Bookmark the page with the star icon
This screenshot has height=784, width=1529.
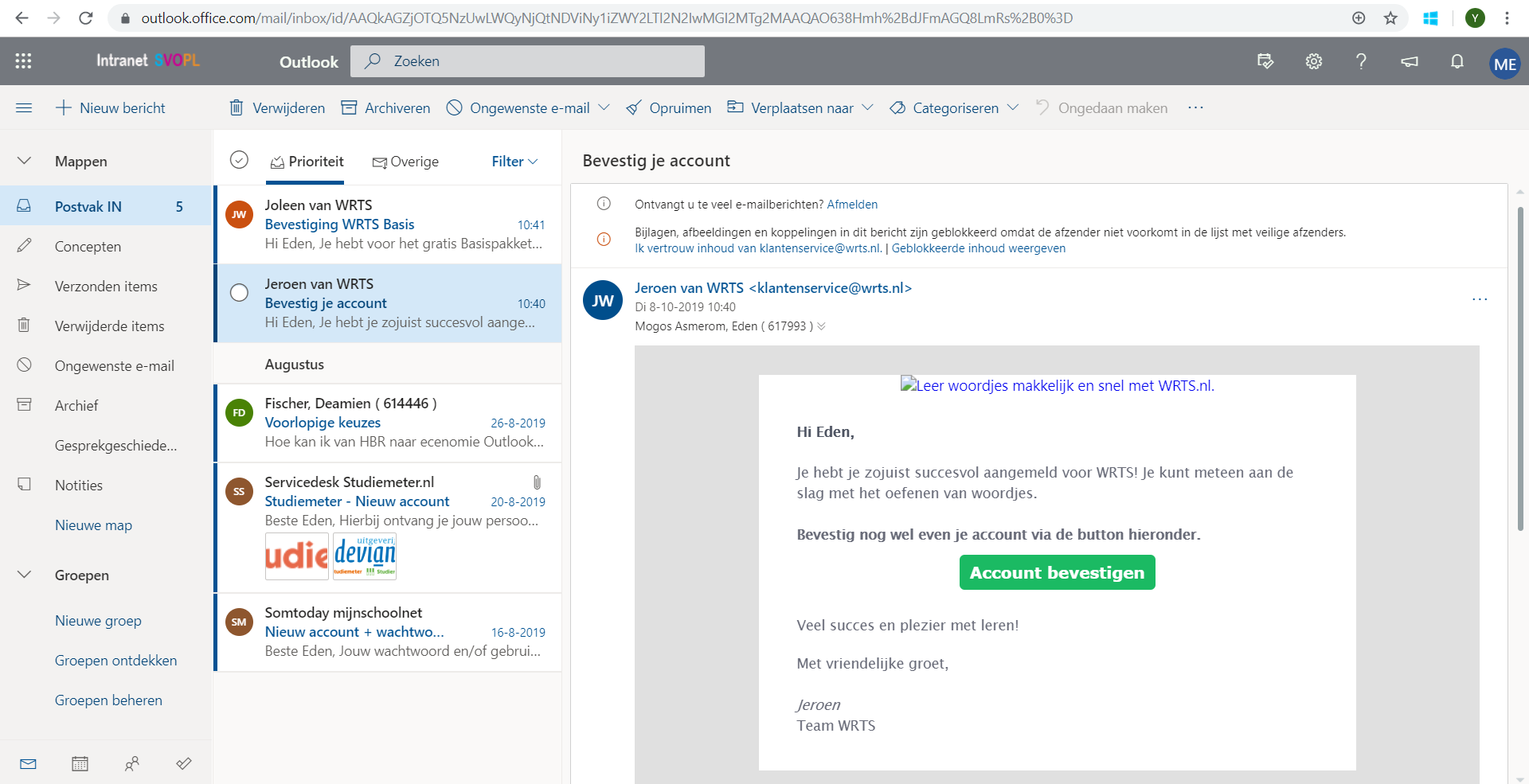tap(1390, 18)
